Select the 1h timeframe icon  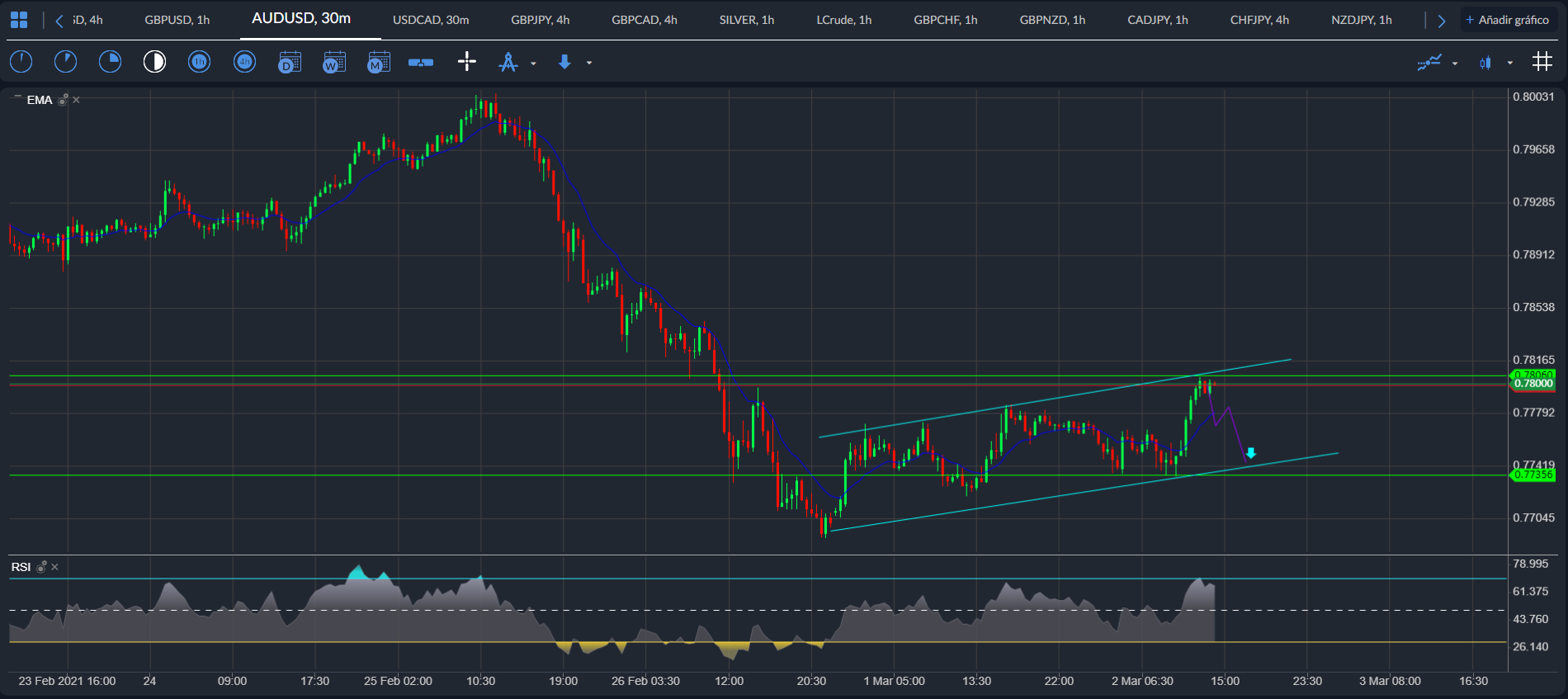[x=200, y=62]
